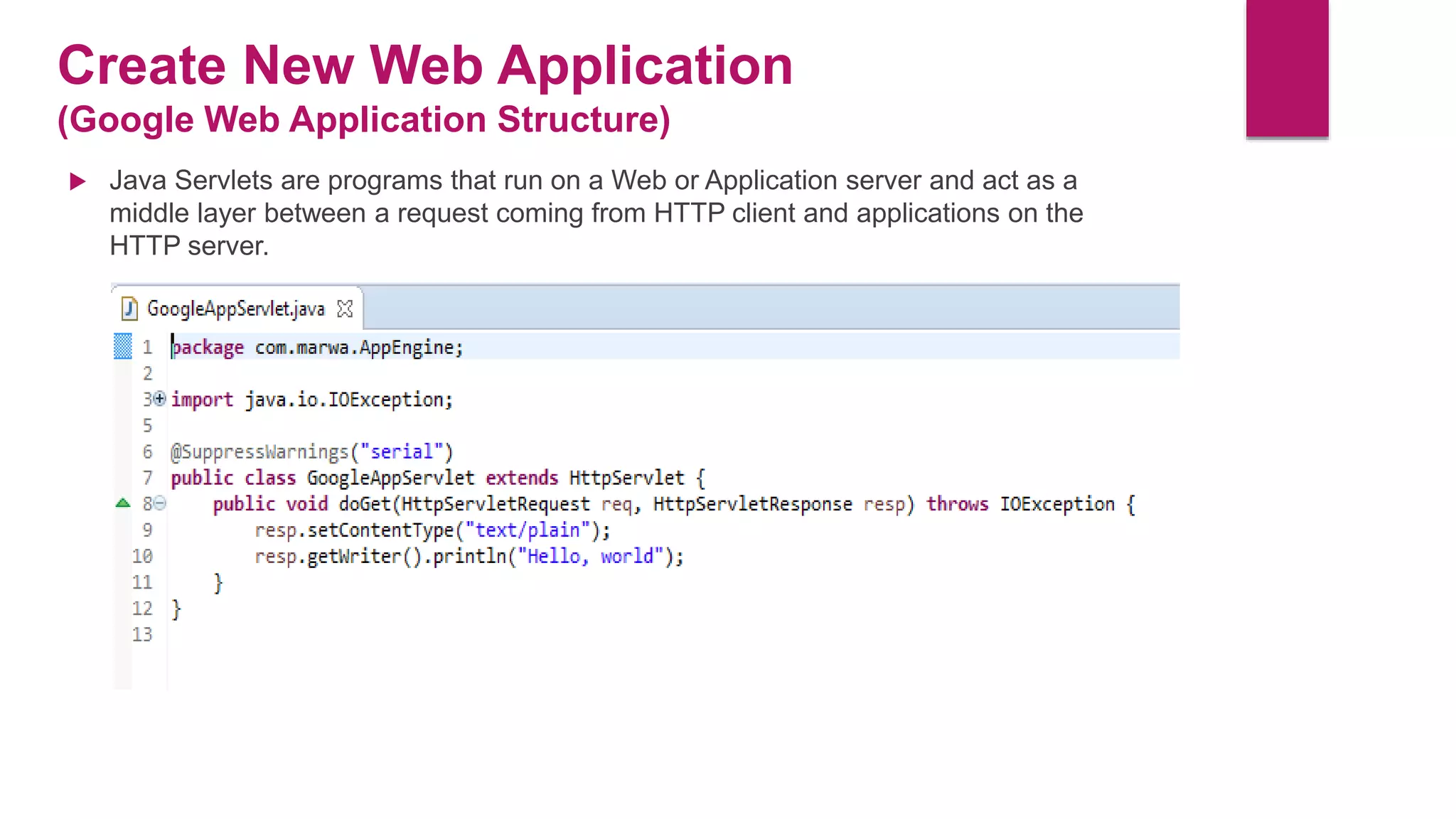Click the import java.io.IOException line
The image size is (1456, 819).
(x=311, y=400)
